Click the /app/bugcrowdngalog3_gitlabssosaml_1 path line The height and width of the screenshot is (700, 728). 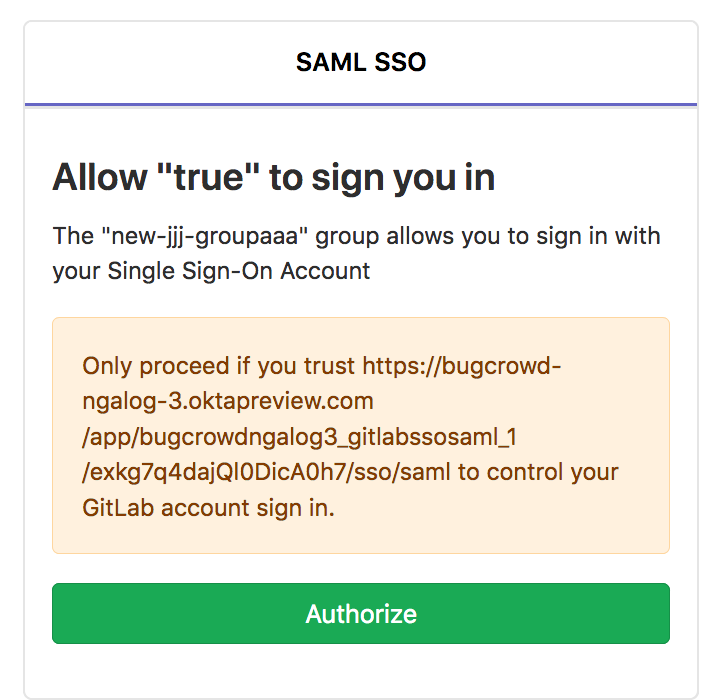pos(300,437)
